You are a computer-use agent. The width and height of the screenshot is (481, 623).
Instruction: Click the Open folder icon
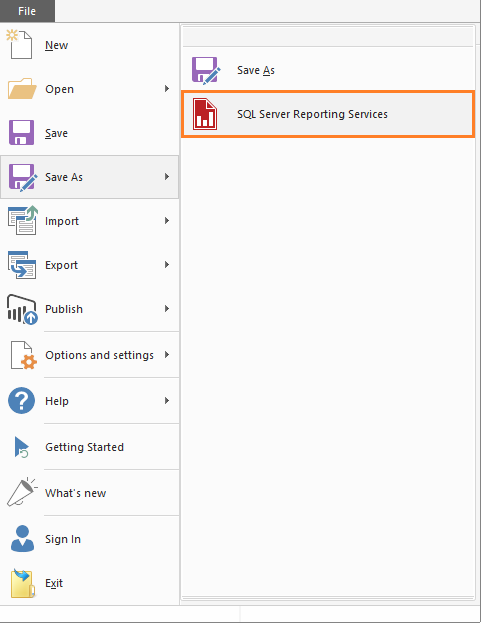(22, 89)
